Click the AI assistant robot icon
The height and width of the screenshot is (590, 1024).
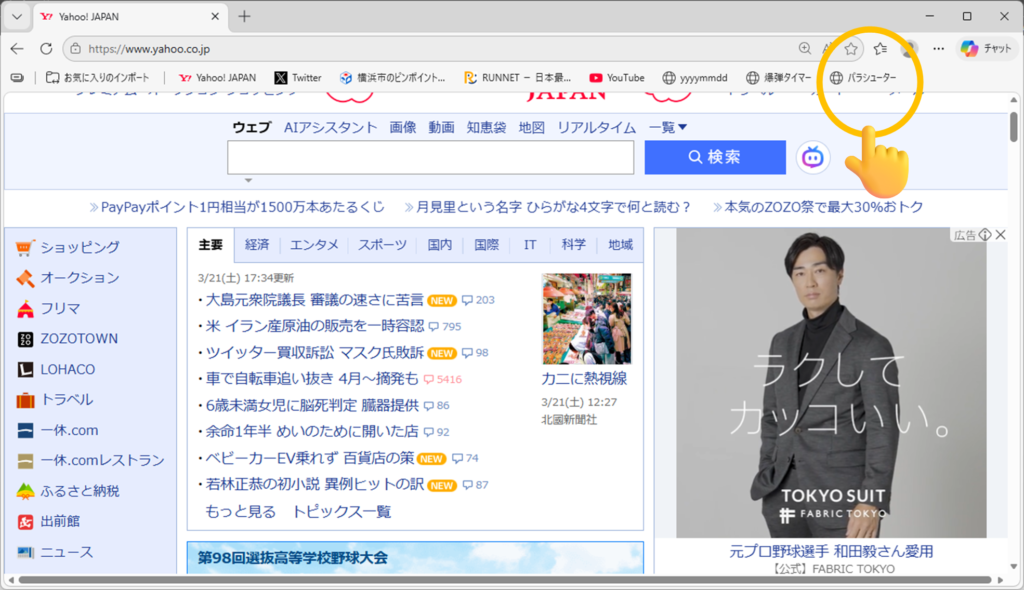(x=813, y=157)
